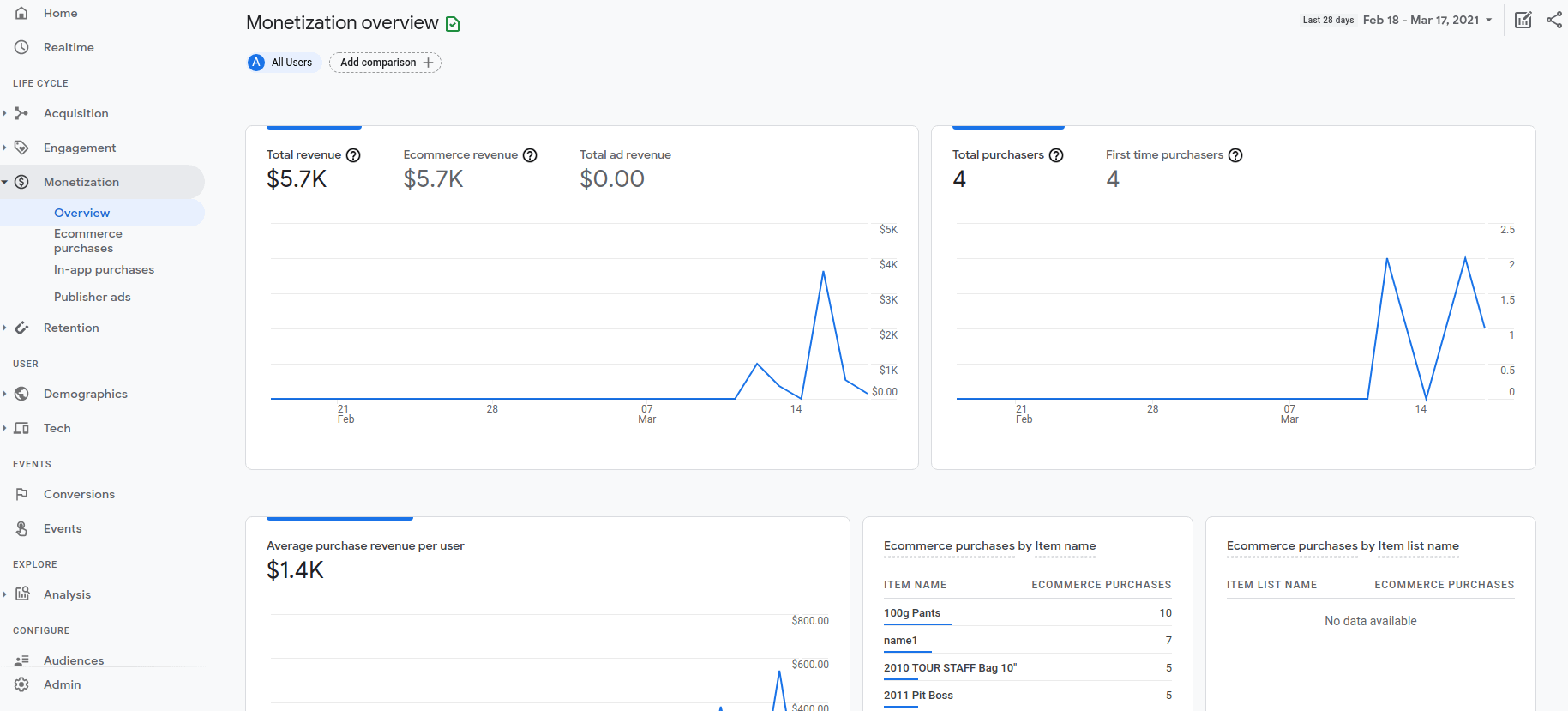Open Ecommerce purchases report
Viewport: 1568px width, 711px height.
click(x=88, y=241)
